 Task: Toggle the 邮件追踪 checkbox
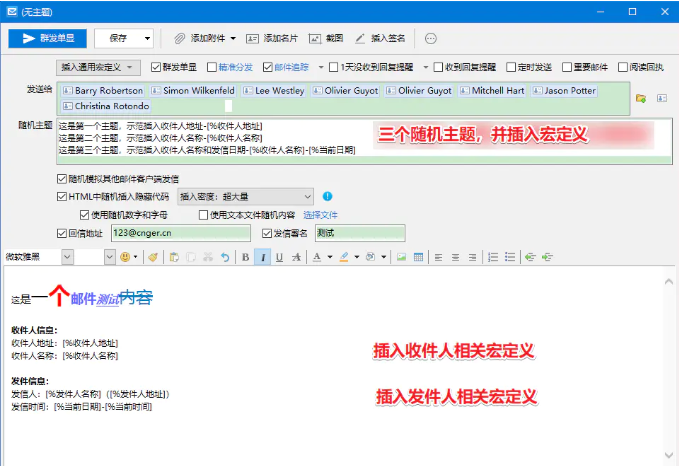(268, 67)
